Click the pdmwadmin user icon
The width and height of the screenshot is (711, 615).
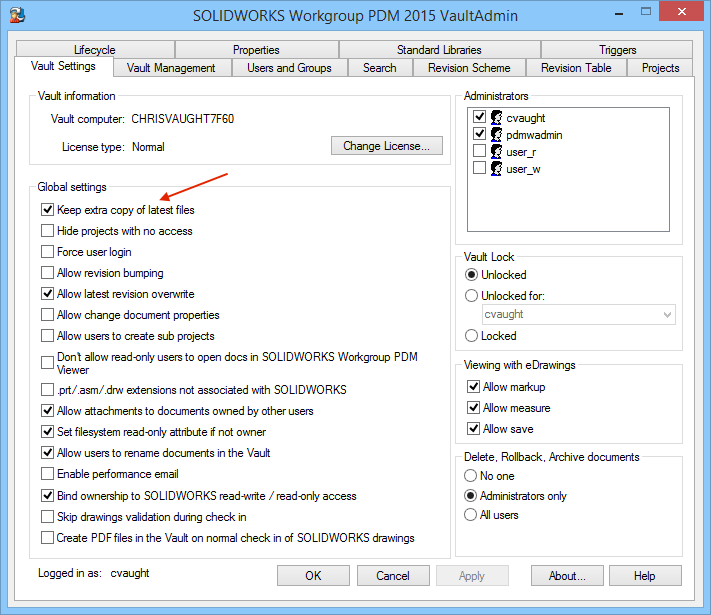(x=497, y=135)
